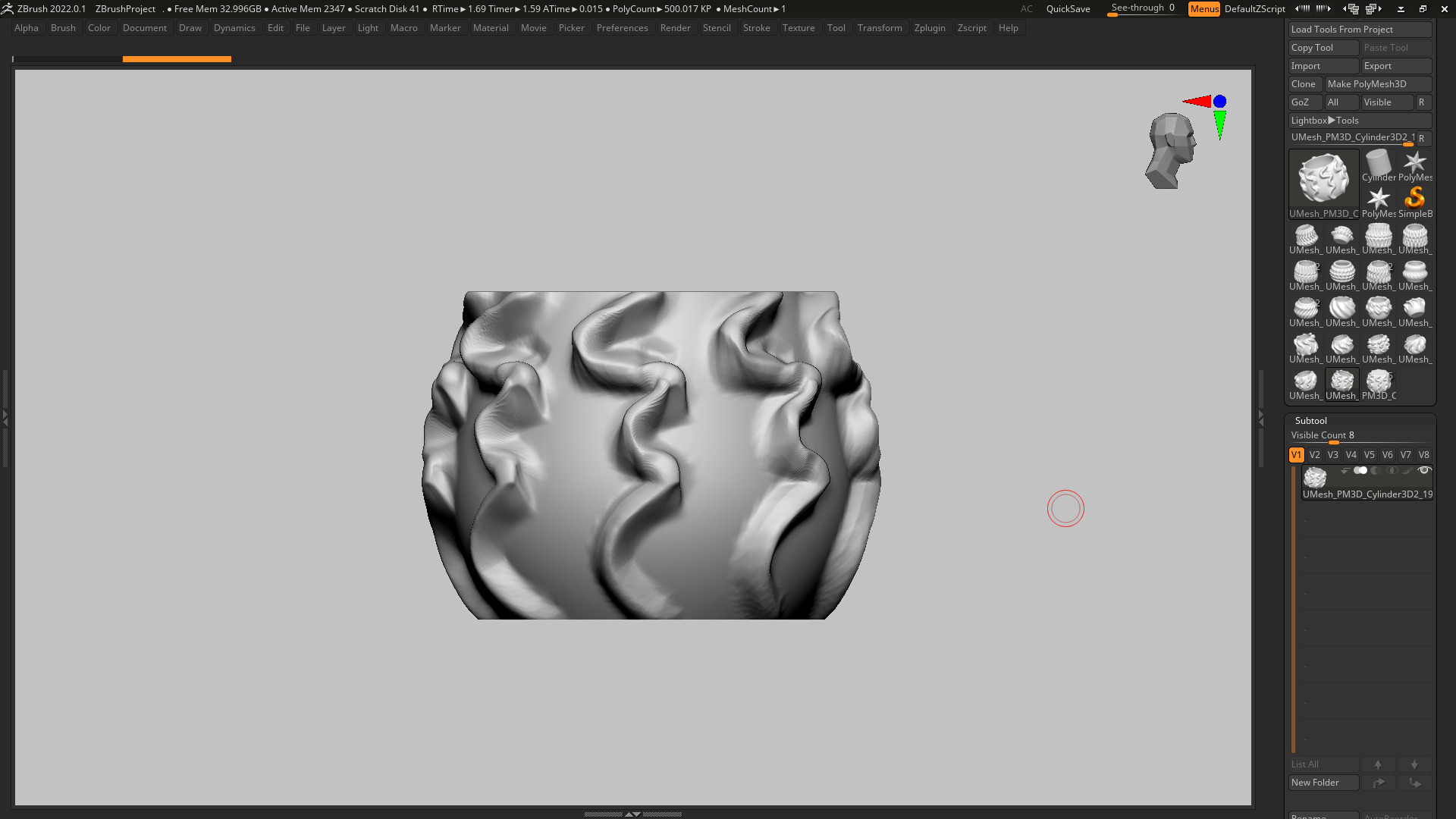This screenshot has width=1456, height=819.
Task: Click the tool name slider UMesh_PM3D_Cylinder3D2
Action: pyautogui.click(x=1351, y=139)
